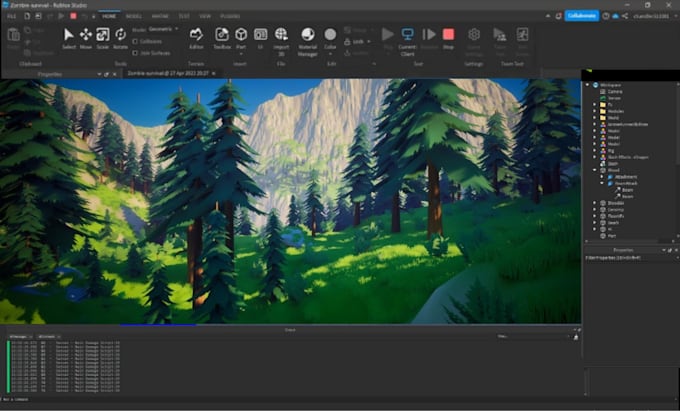
Task: Switch view with Current: Client button
Action: [407, 41]
